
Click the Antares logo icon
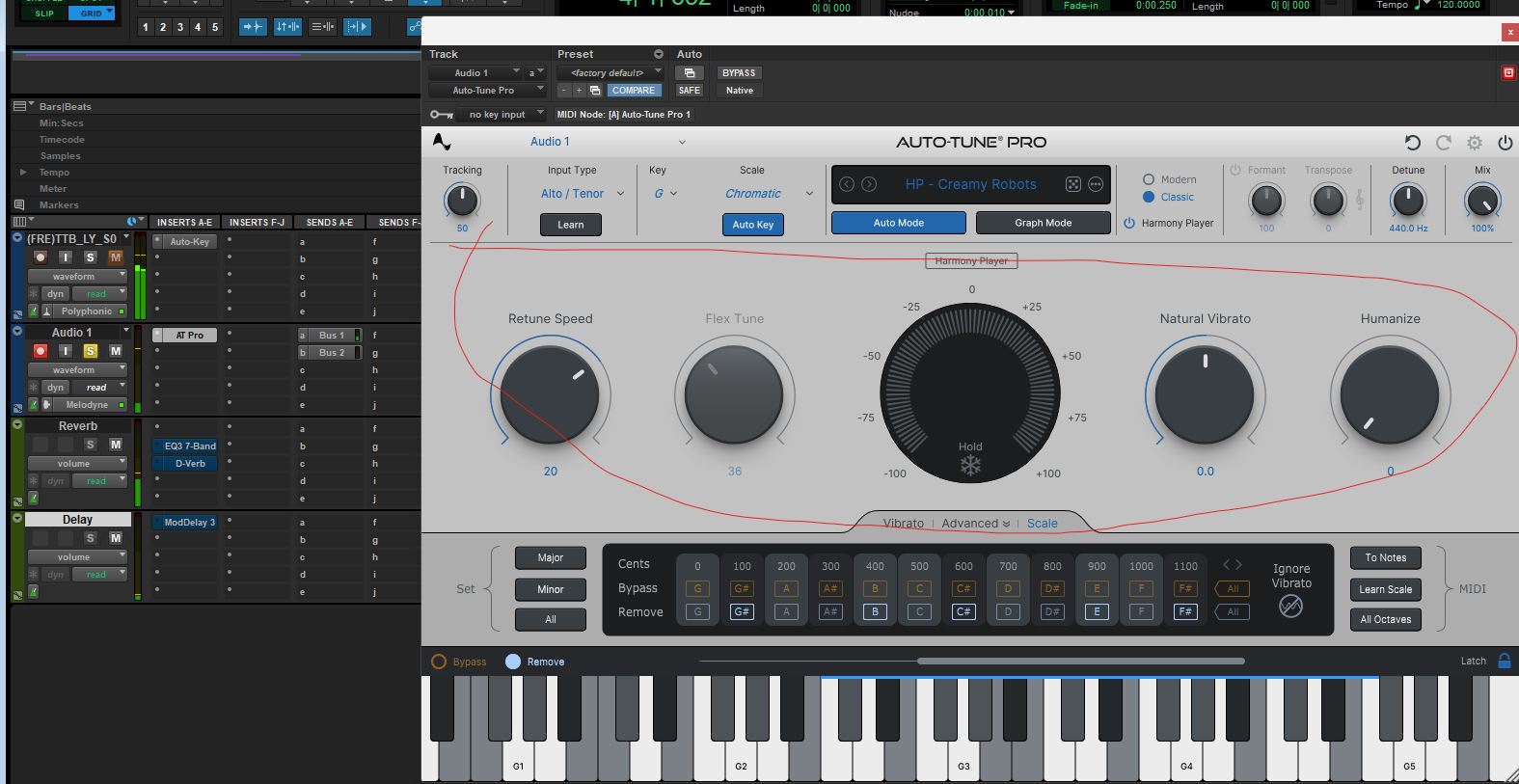pyautogui.click(x=442, y=142)
